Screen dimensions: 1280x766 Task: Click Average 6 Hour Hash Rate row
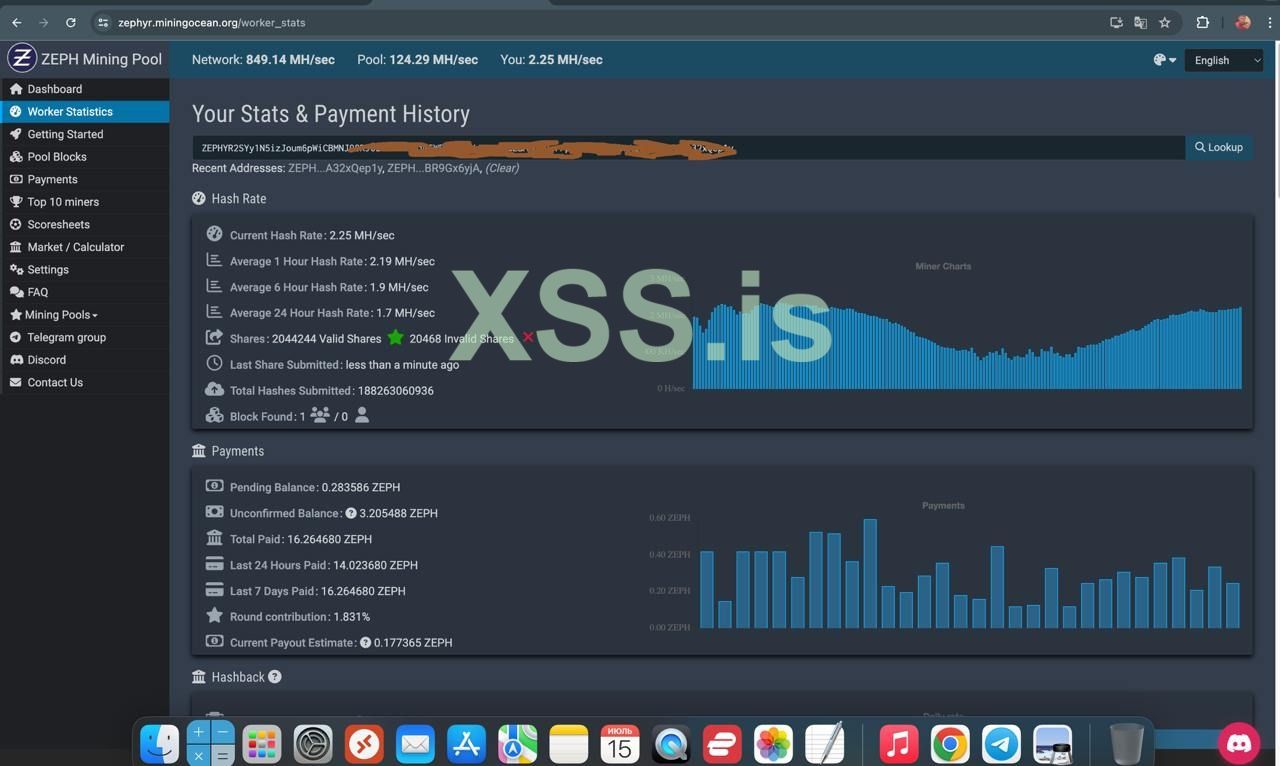point(317,287)
